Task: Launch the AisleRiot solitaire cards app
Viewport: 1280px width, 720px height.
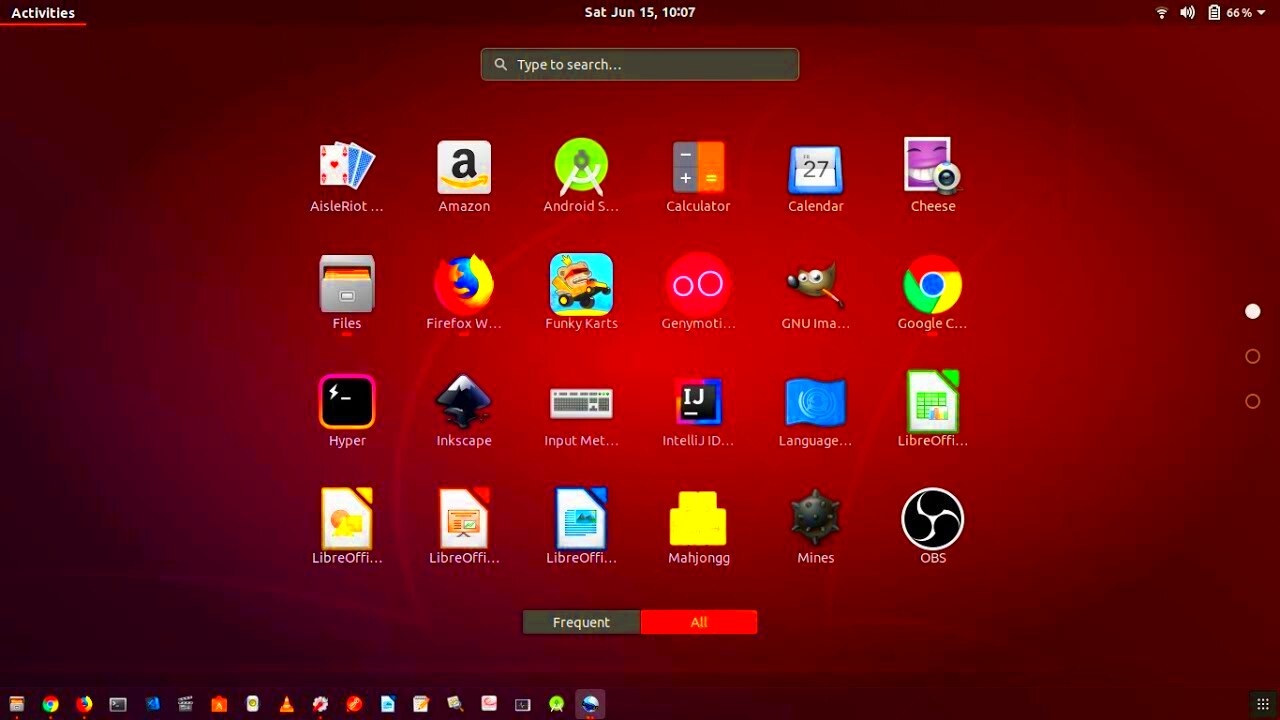Action: pos(347,176)
